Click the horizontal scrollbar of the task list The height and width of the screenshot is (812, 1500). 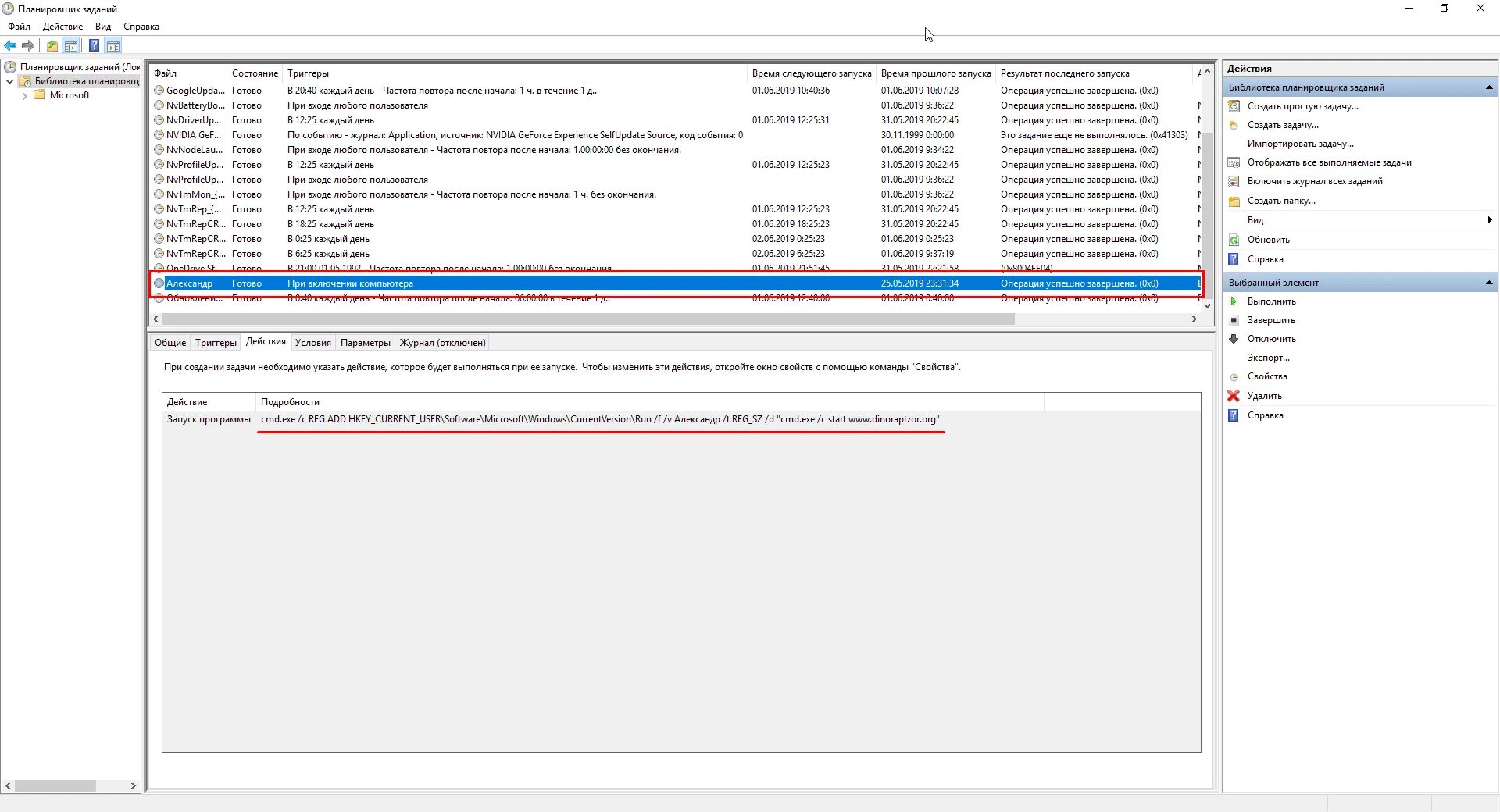tap(588, 319)
